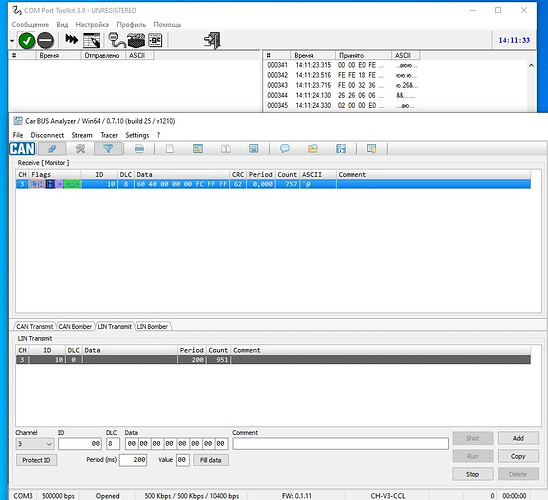548x500 pixels.
Task: Click the green checkmark connect icon
Action: [x=27, y=41]
